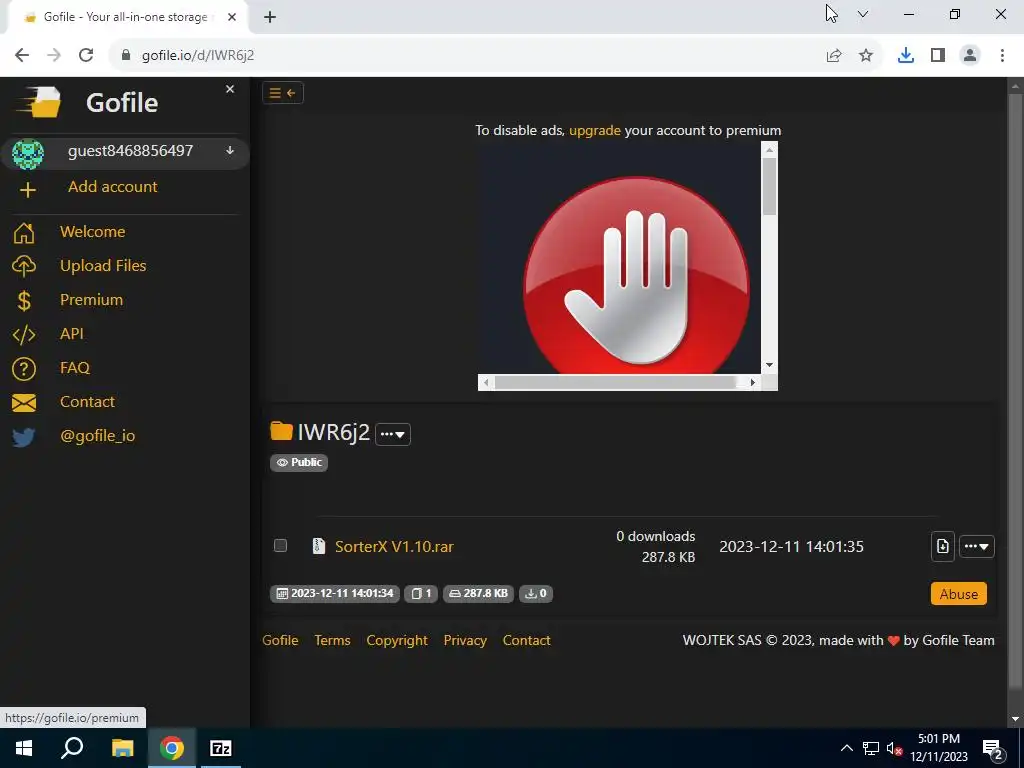Open the Terms footer link
The image size is (1024, 768).
[332, 641]
